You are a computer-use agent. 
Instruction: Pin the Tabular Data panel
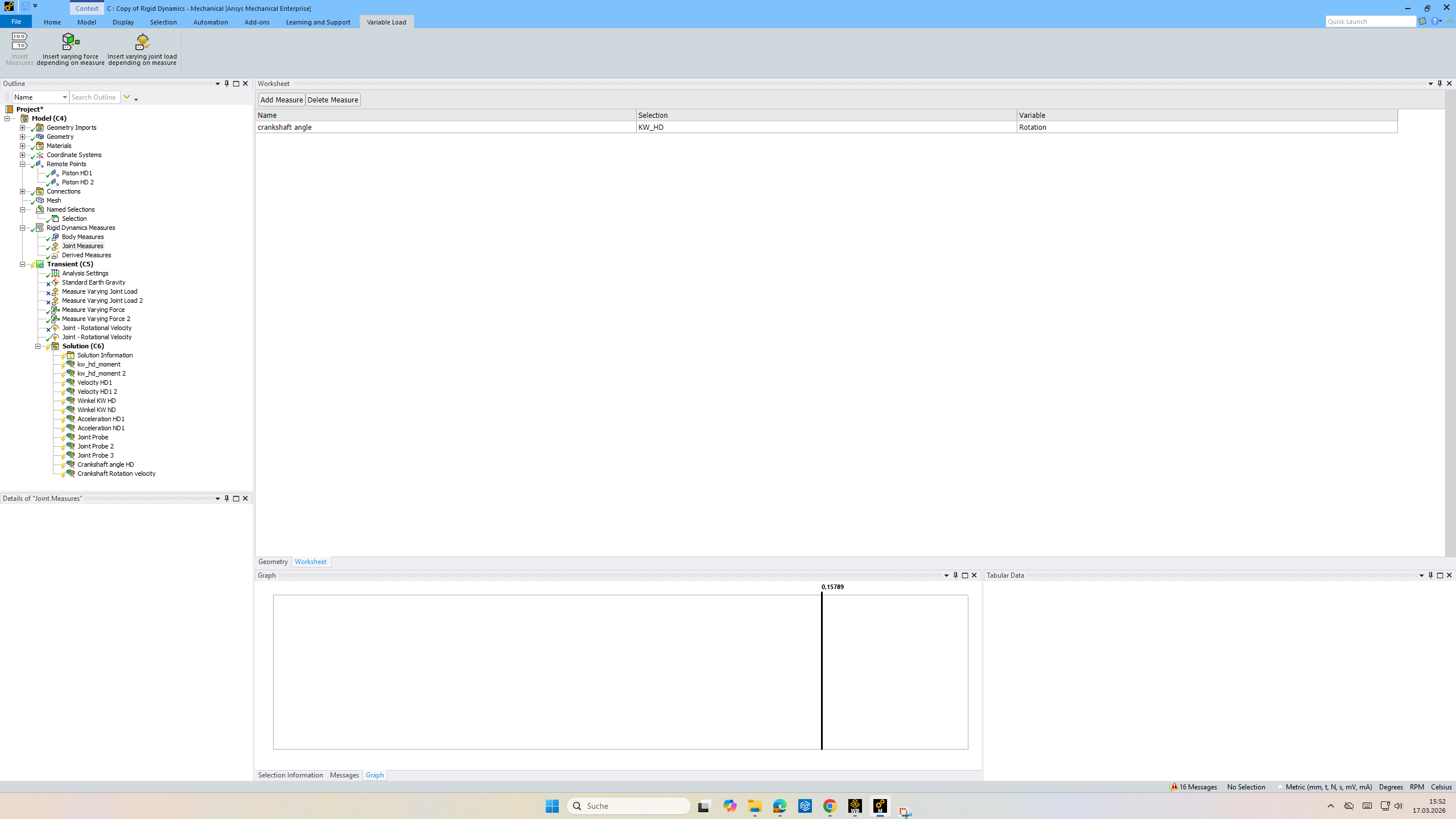pyautogui.click(x=1430, y=575)
